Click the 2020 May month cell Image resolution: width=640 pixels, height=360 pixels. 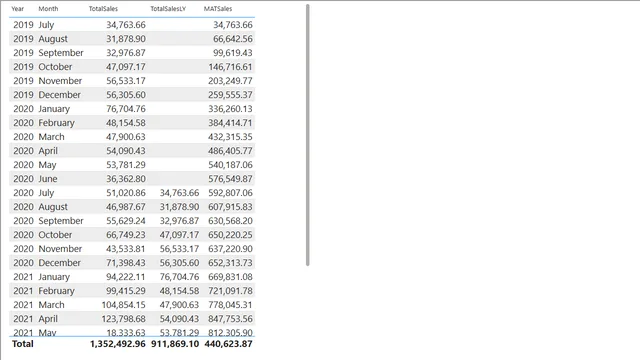tap(47, 165)
